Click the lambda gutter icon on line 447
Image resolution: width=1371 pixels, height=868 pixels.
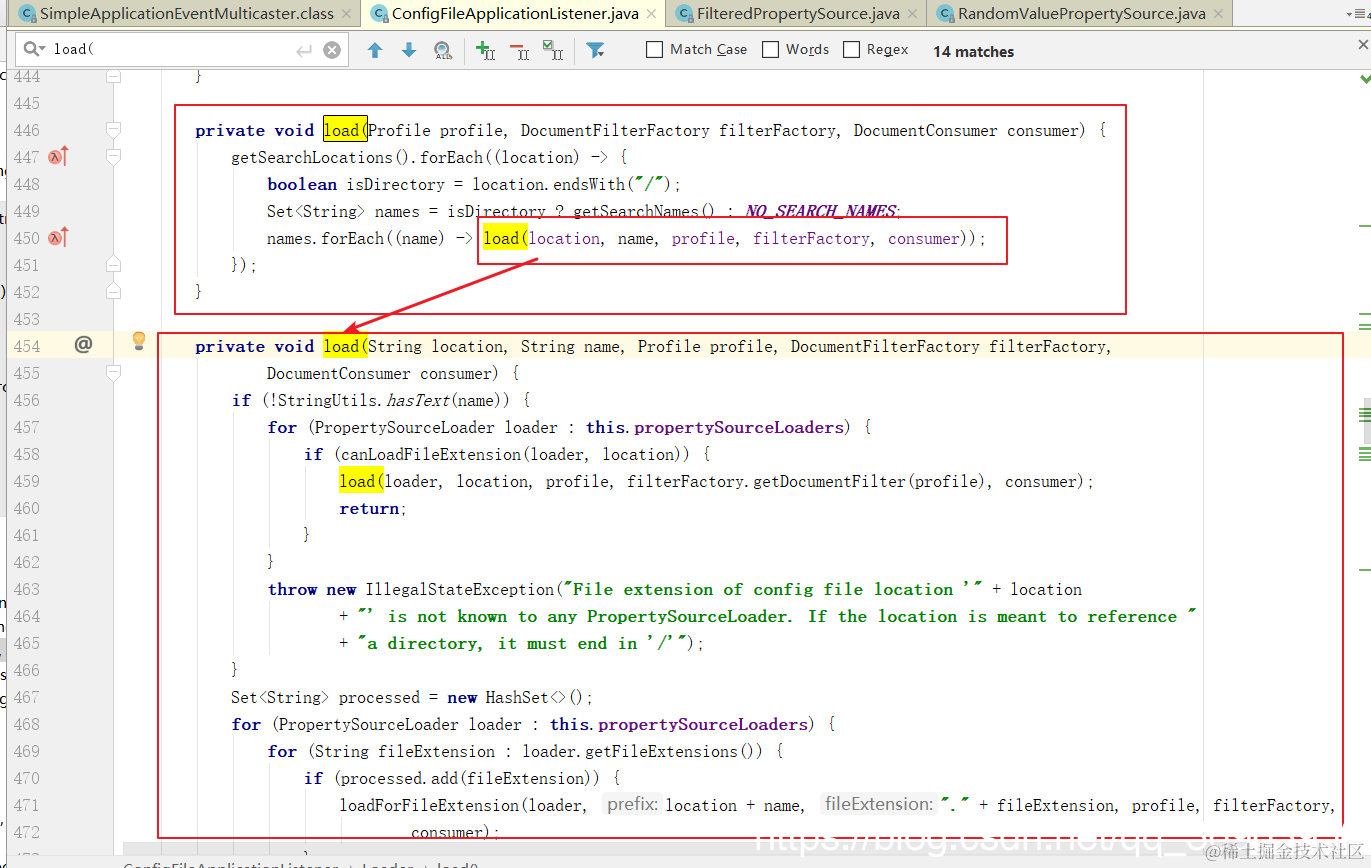click(x=58, y=157)
